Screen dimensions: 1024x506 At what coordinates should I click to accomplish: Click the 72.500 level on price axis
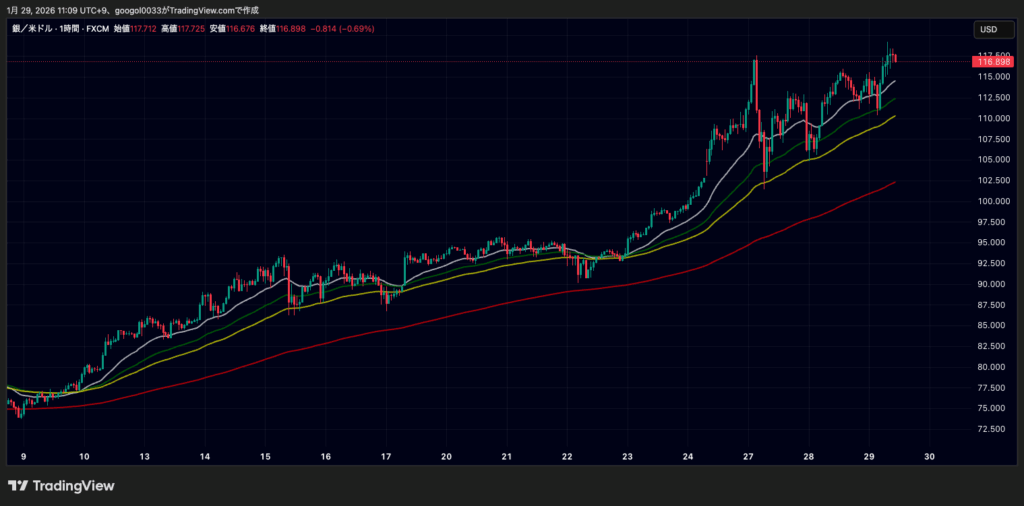point(989,429)
